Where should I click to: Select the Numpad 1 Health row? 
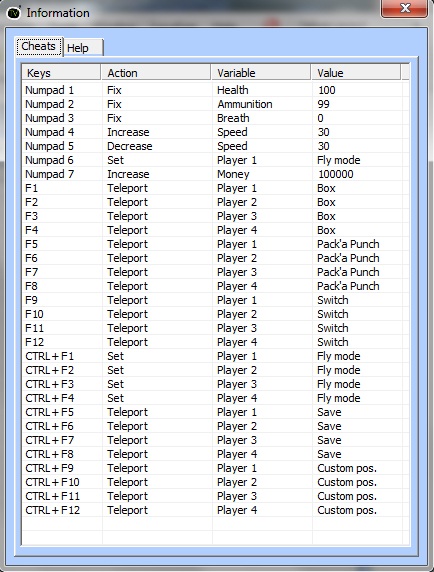(x=216, y=90)
